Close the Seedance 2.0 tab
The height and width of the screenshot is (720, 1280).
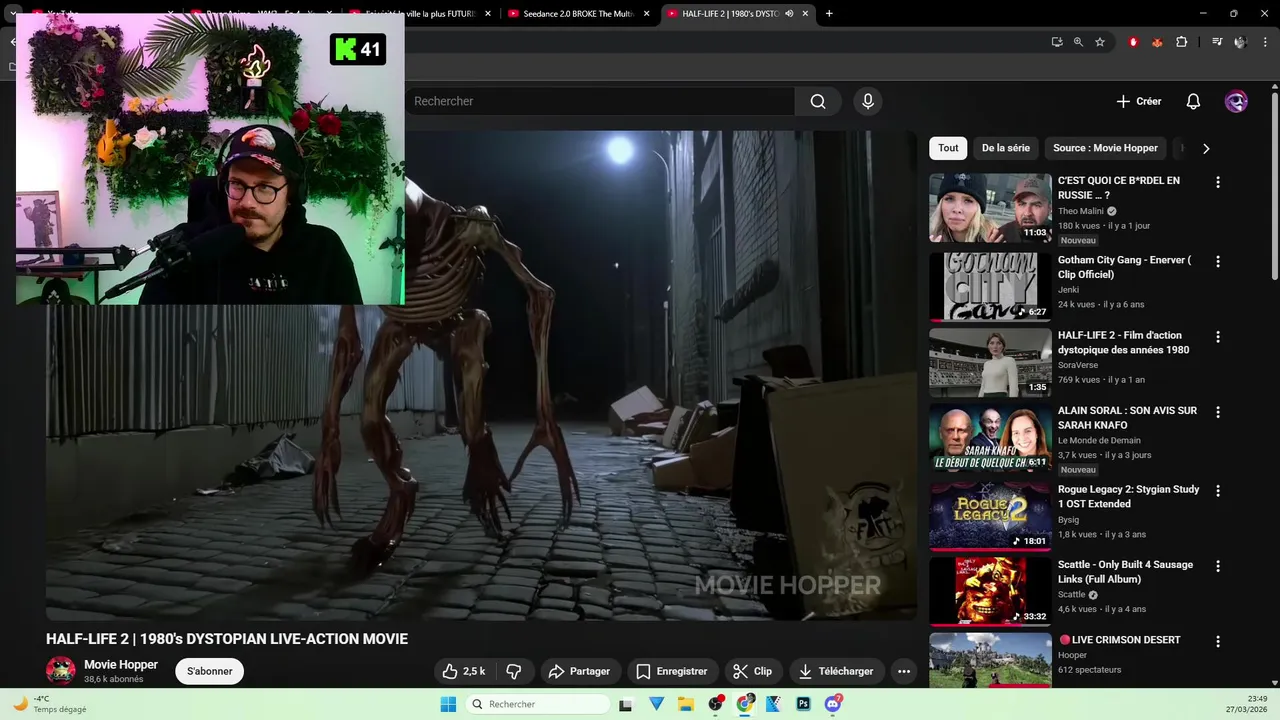point(647,13)
